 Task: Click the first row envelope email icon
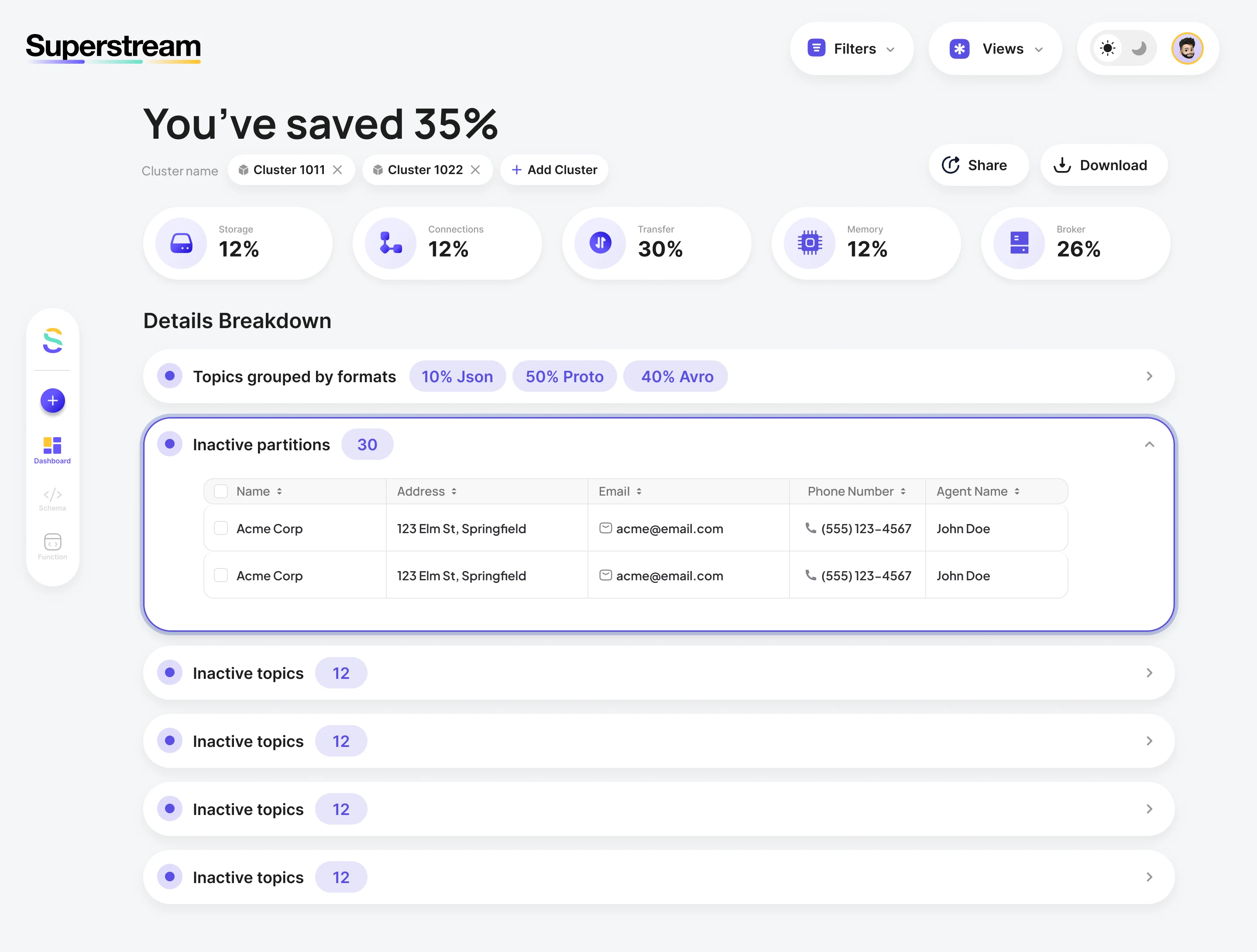pos(606,528)
